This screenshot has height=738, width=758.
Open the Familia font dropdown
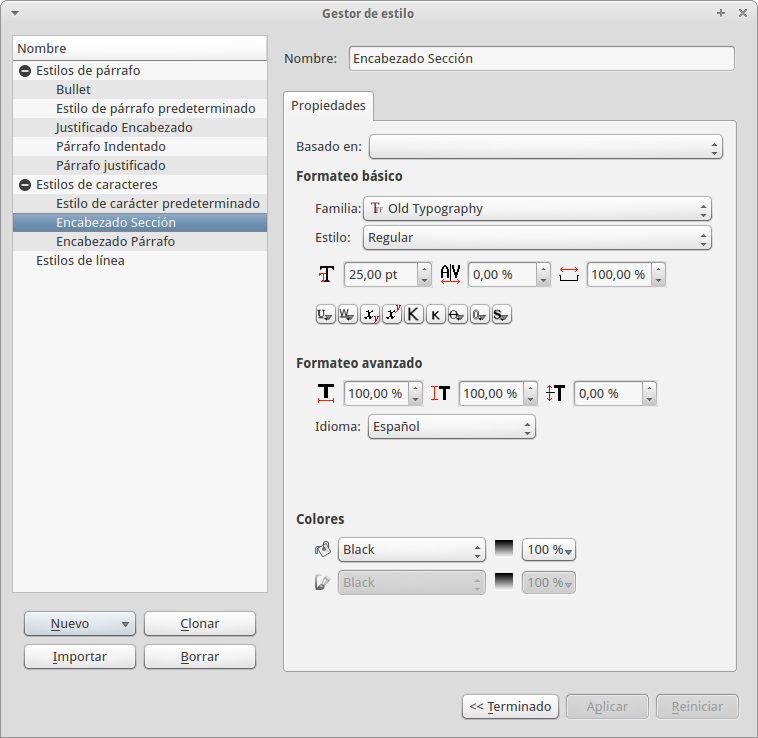click(x=537, y=209)
